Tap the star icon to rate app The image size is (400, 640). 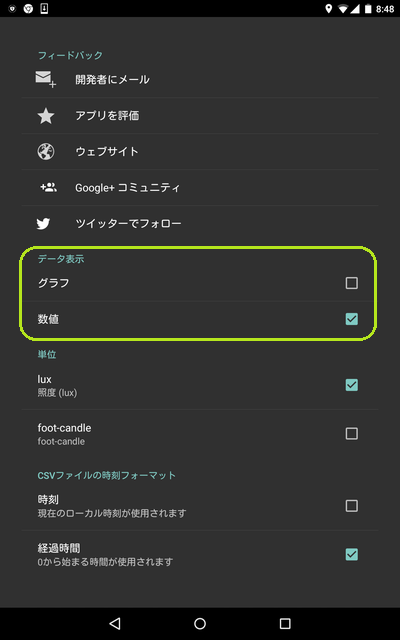pyautogui.click(x=46, y=116)
